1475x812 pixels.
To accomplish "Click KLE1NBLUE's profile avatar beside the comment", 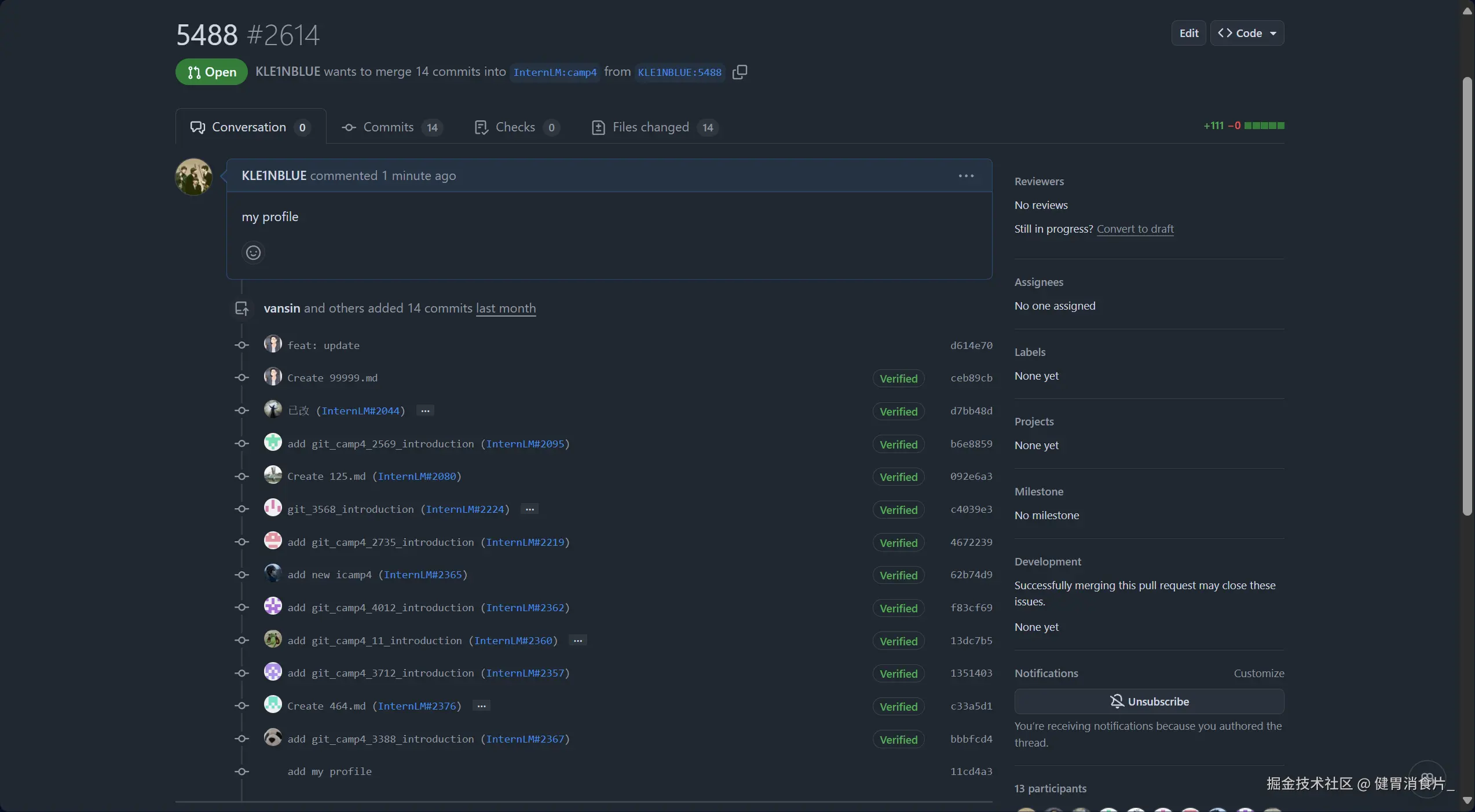I will (x=193, y=177).
